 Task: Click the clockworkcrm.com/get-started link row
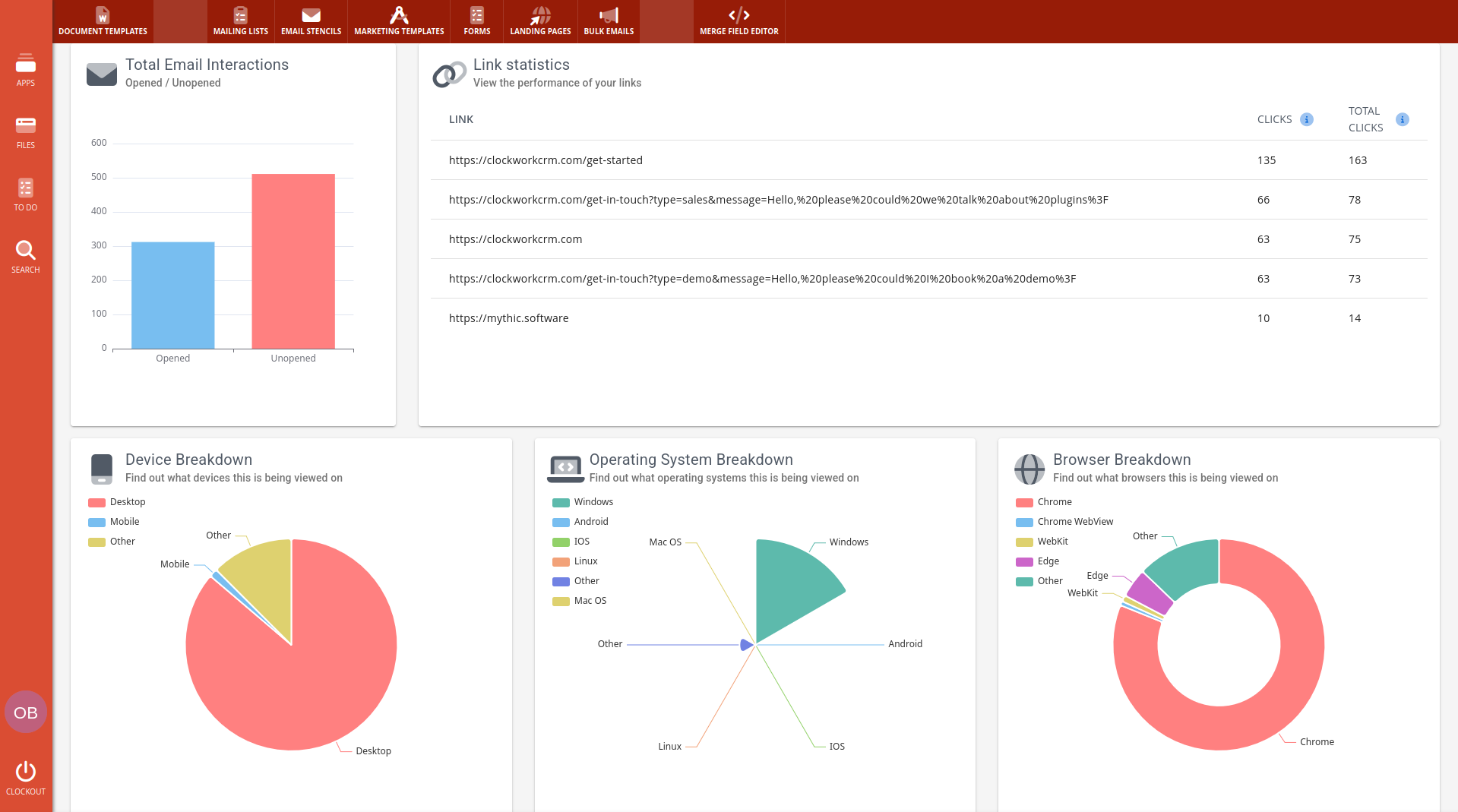click(x=928, y=160)
